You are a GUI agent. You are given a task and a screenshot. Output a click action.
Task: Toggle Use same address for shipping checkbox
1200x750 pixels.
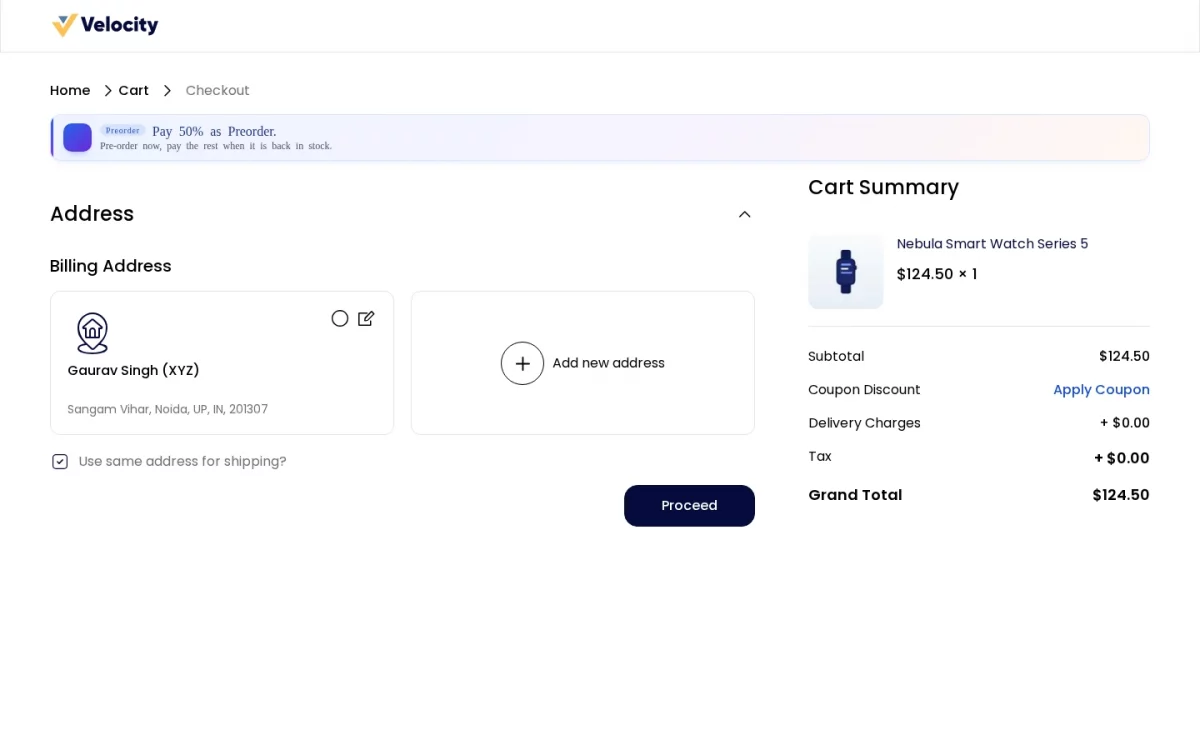pyautogui.click(x=60, y=461)
